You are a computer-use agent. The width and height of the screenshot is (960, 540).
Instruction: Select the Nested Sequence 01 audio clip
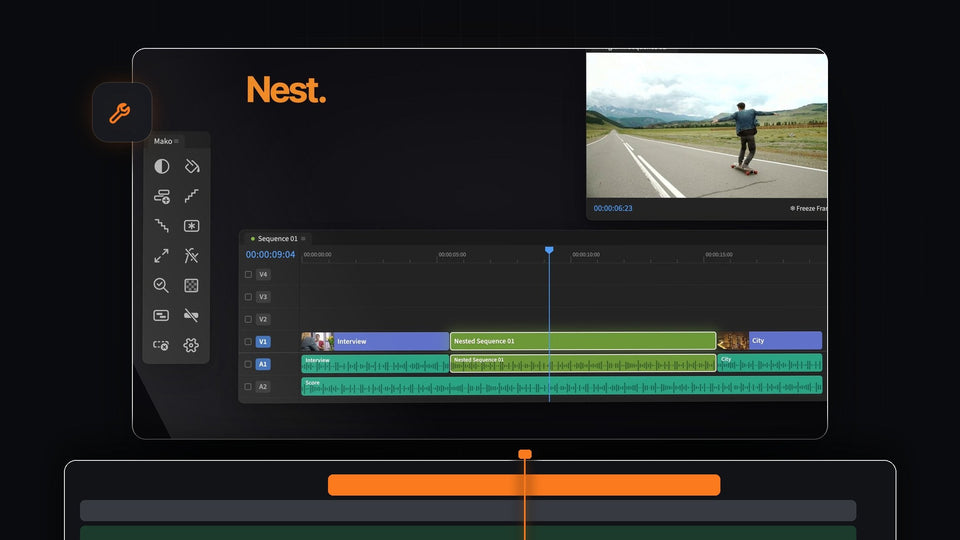(583, 363)
